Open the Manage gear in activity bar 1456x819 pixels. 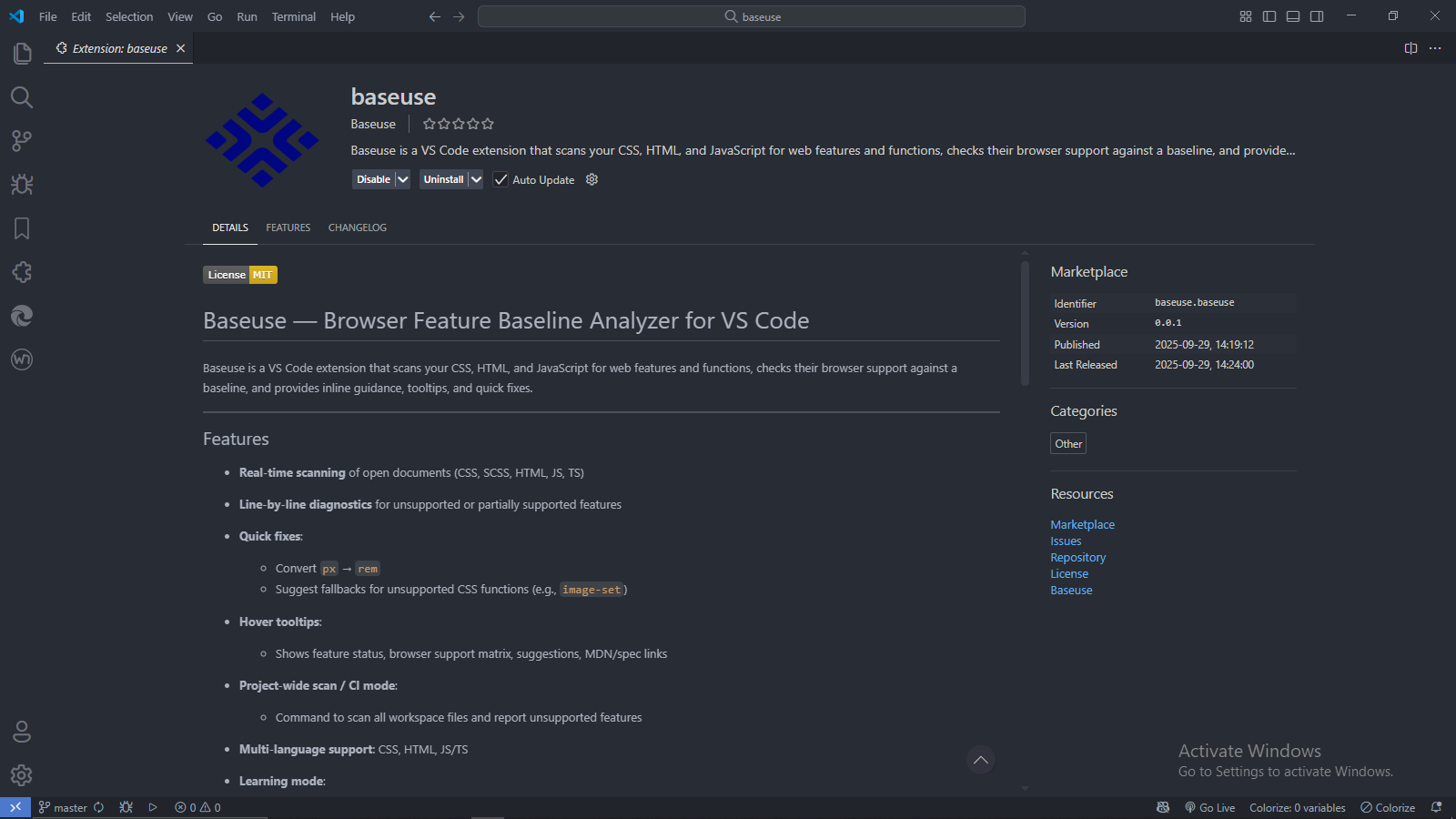(22, 775)
